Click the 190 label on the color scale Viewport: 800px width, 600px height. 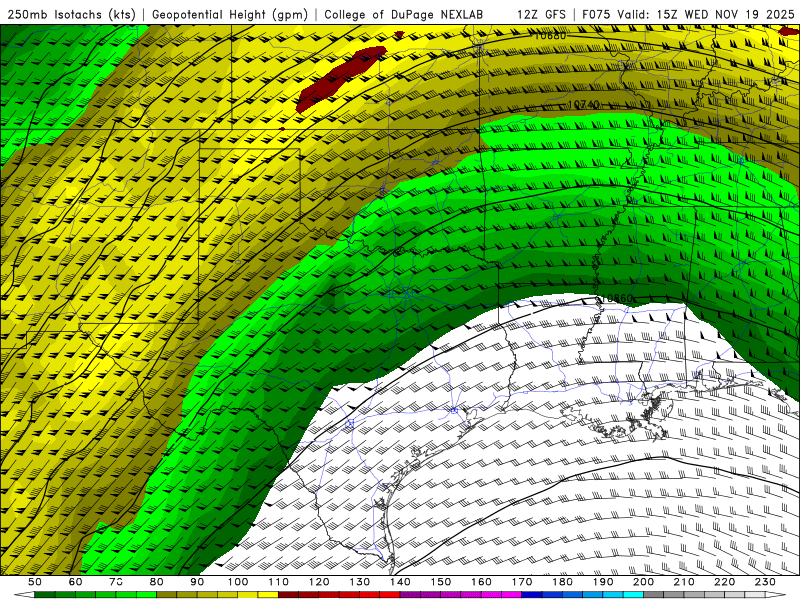pyautogui.click(x=603, y=582)
